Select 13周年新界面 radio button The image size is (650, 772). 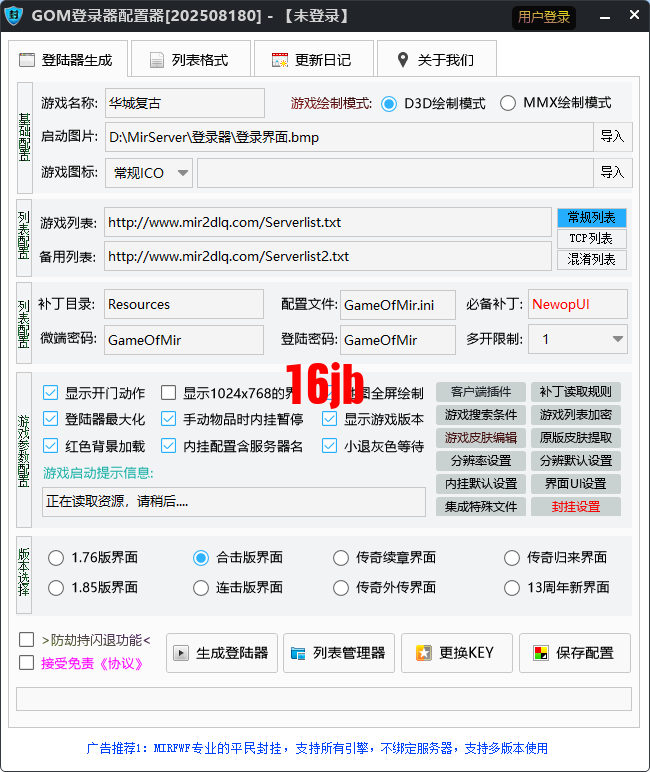512,588
